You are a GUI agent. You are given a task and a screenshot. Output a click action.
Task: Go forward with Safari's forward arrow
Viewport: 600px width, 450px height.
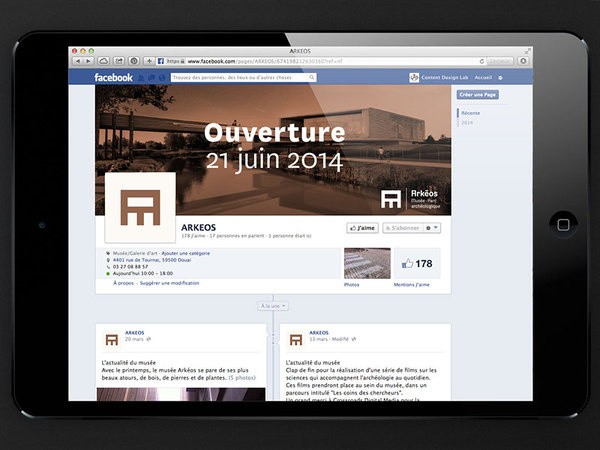coord(88,61)
